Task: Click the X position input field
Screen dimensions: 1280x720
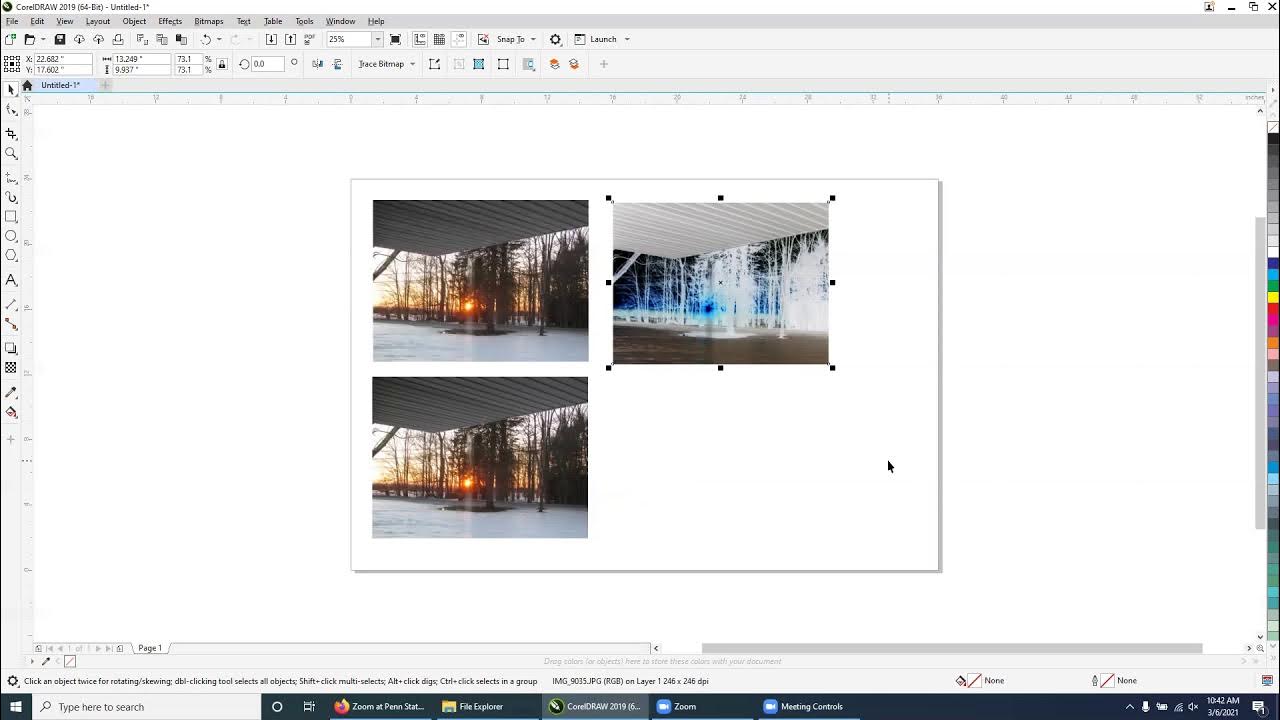Action: (x=63, y=59)
